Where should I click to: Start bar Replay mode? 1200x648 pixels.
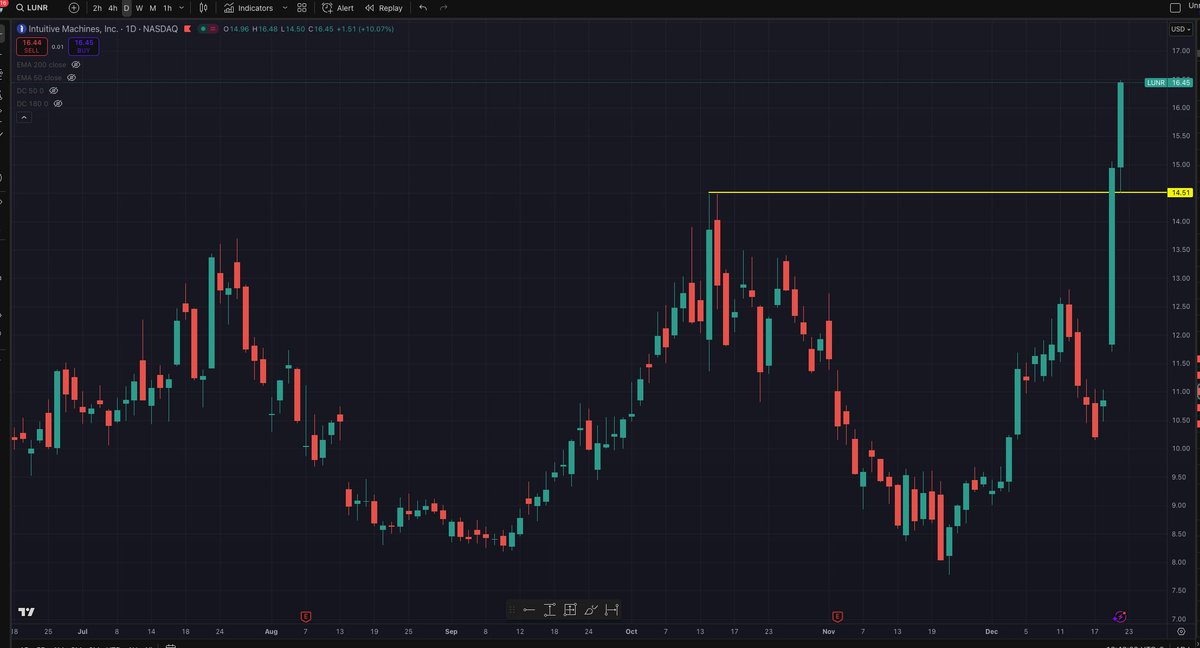[384, 8]
